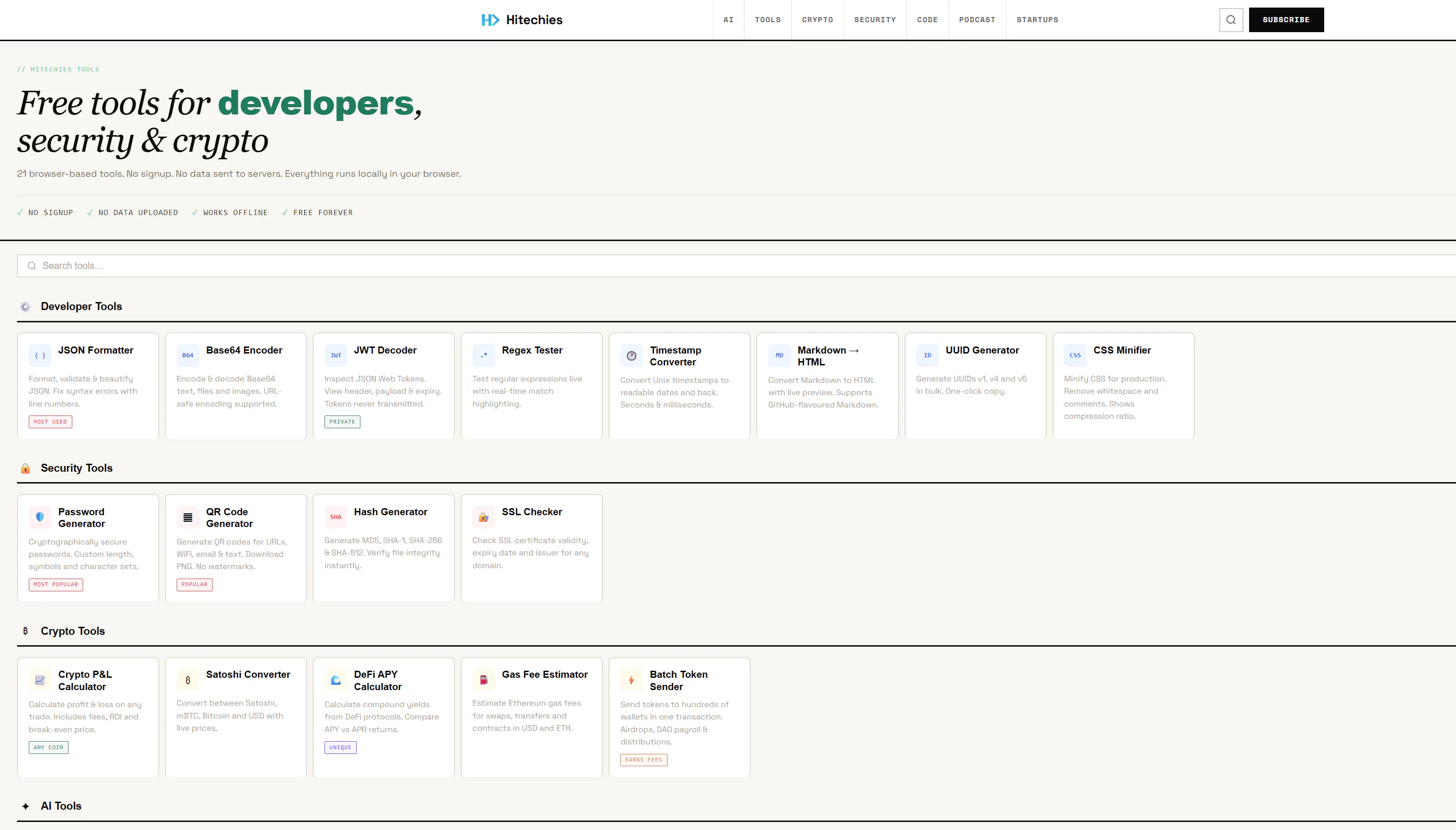This screenshot has width=1456, height=830.
Task: Click the sparkle icon beside AI Tools
Action: (x=26, y=806)
